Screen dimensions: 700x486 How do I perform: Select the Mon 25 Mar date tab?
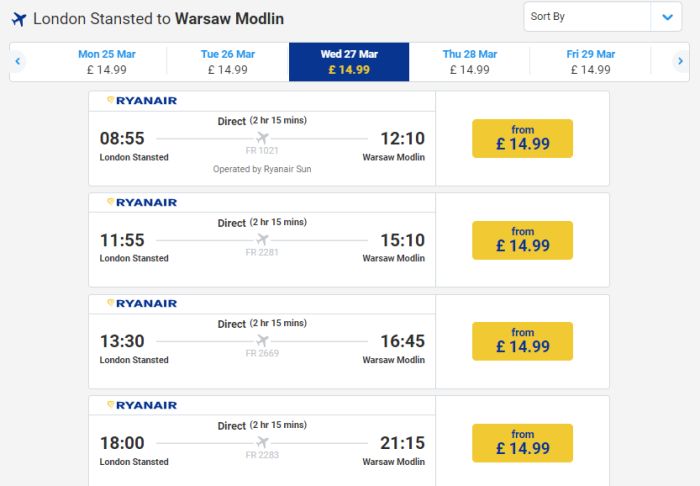(x=107, y=62)
